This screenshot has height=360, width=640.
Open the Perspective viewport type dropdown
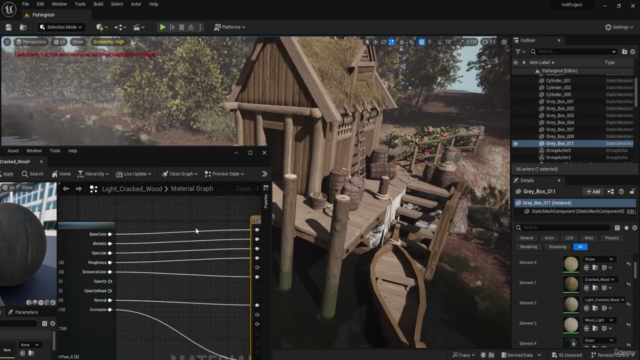click(x=31, y=42)
